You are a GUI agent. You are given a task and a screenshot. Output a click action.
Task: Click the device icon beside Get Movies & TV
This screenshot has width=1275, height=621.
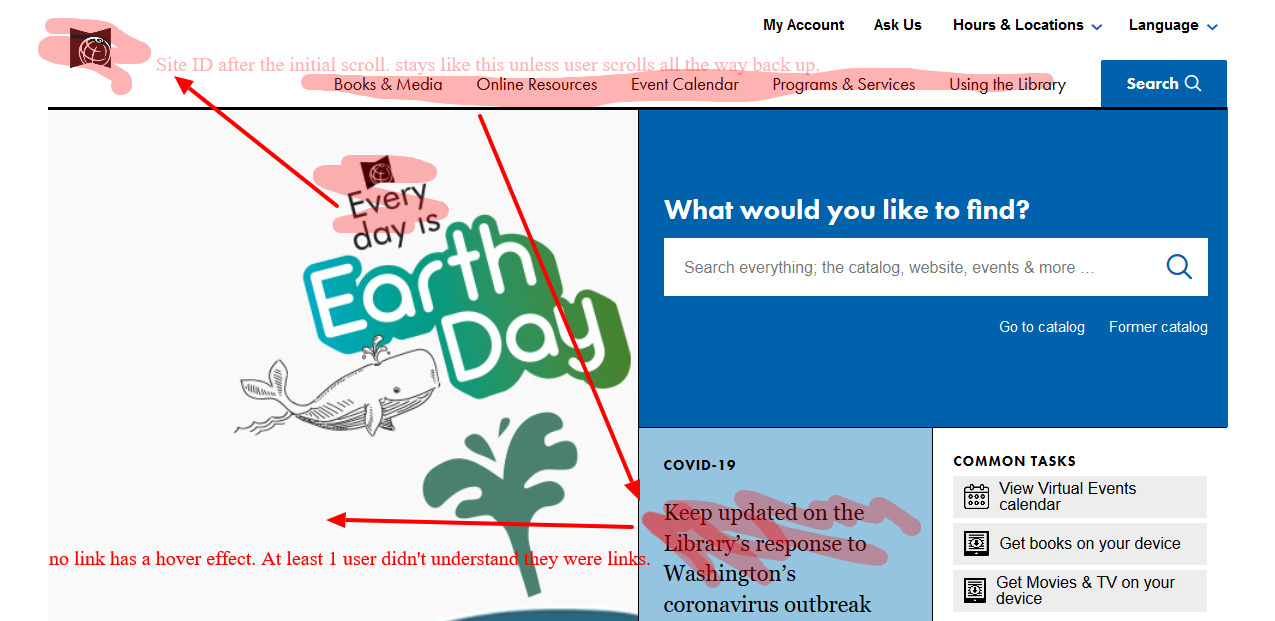976,590
